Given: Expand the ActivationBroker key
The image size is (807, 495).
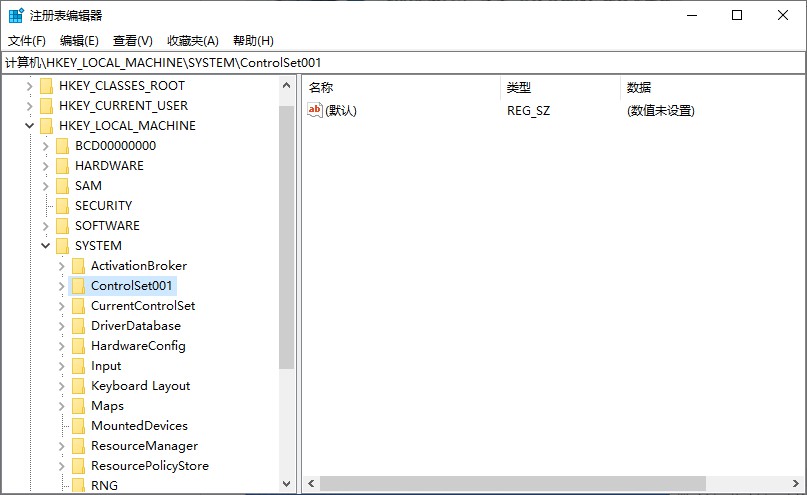Looking at the screenshot, I should 61,266.
